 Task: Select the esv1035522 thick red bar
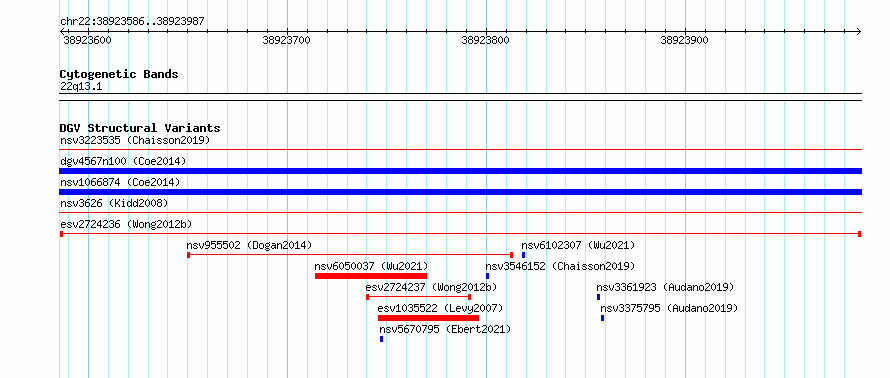[429, 318]
